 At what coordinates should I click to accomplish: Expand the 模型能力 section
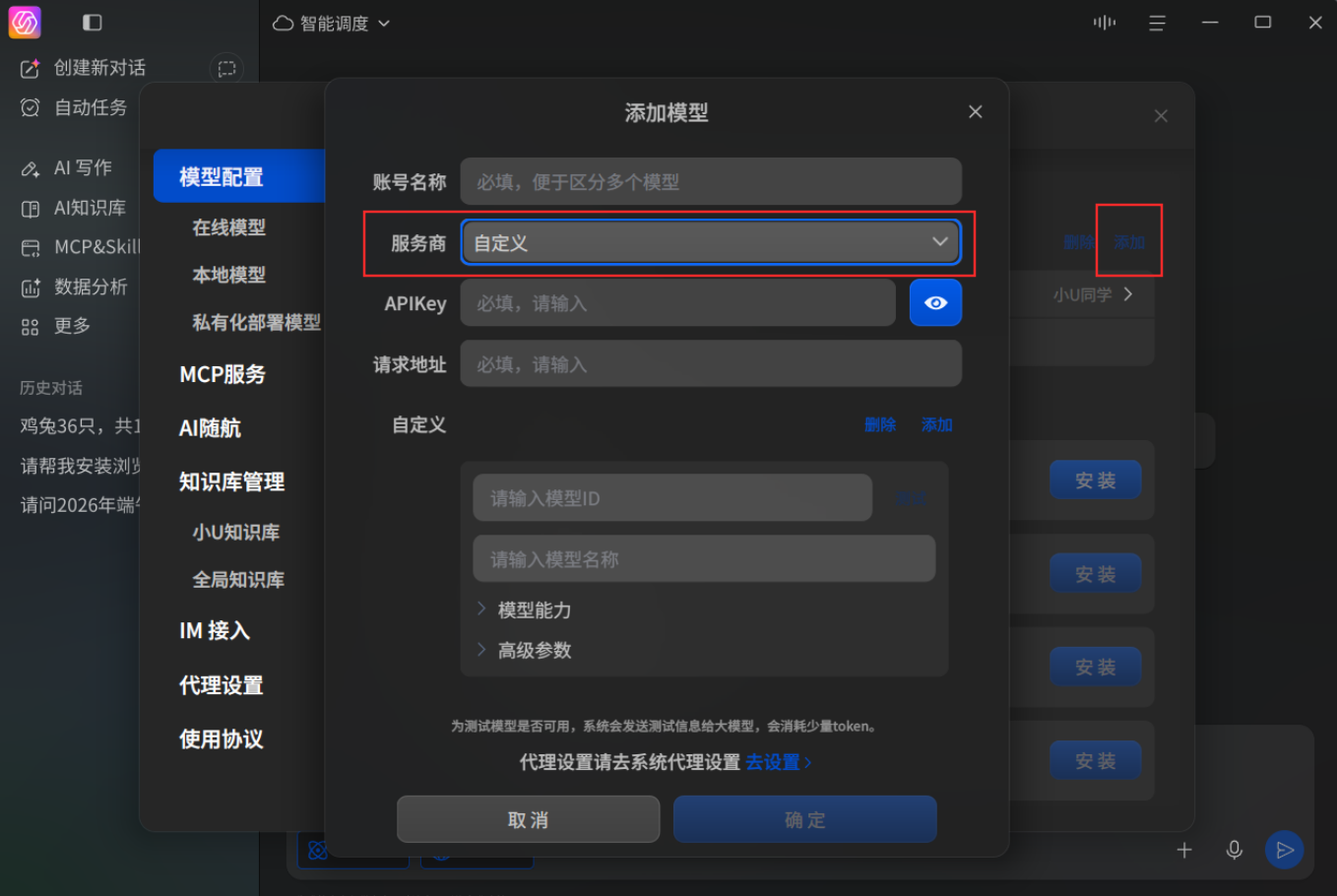(525, 610)
